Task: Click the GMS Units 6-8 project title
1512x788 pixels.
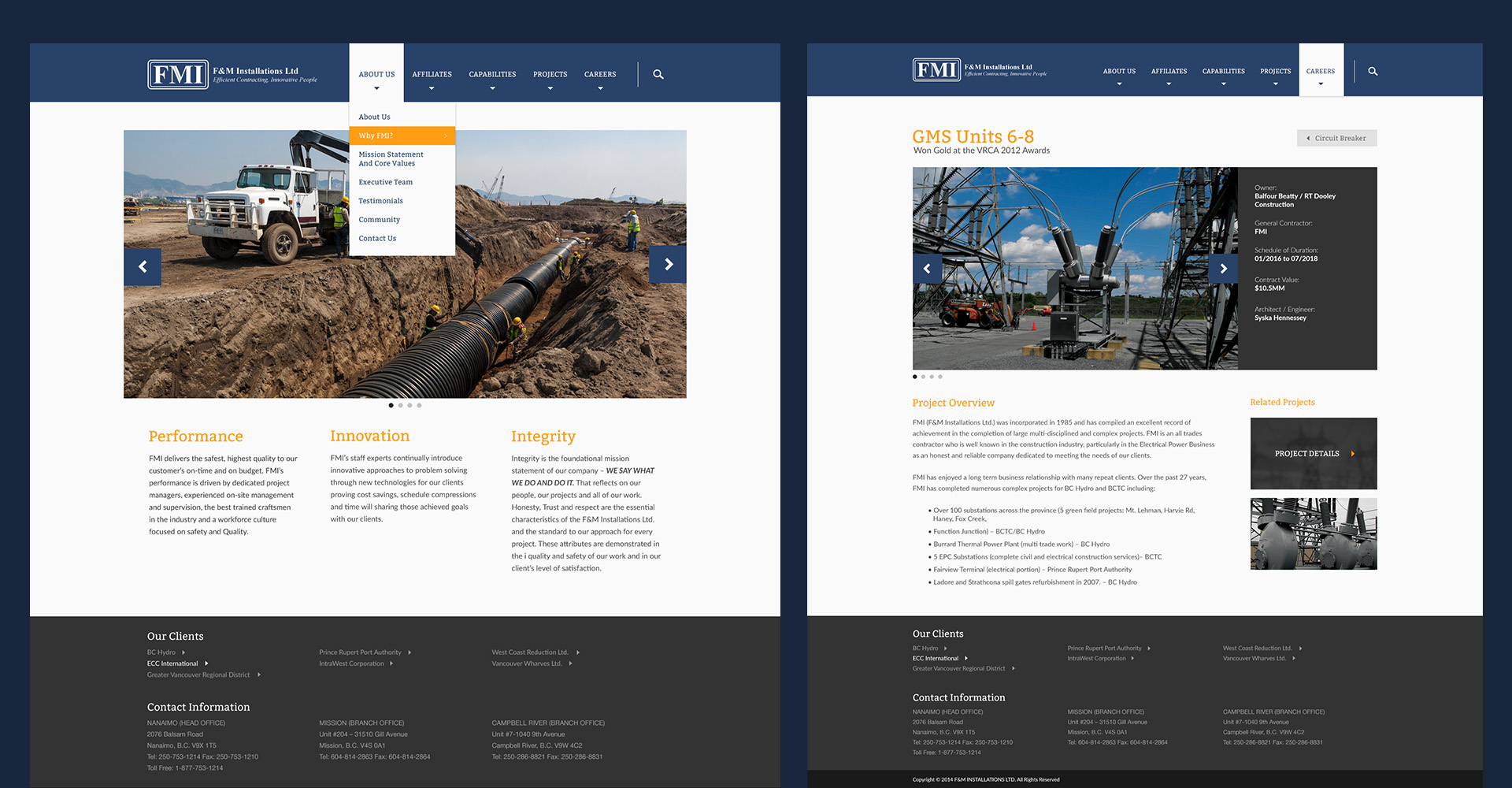Action: pos(973,136)
